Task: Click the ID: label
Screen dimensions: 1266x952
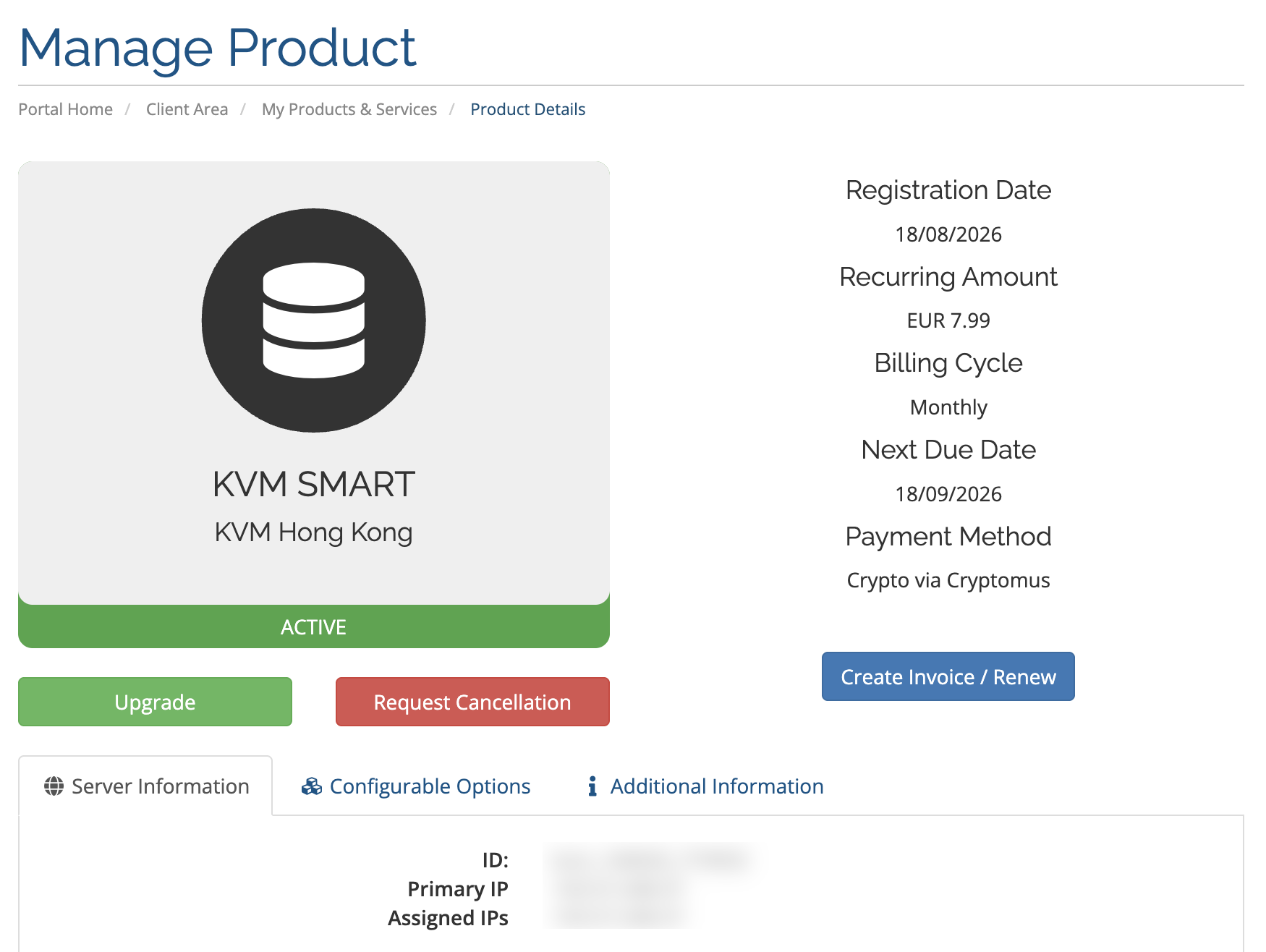Action: (x=496, y=860)
